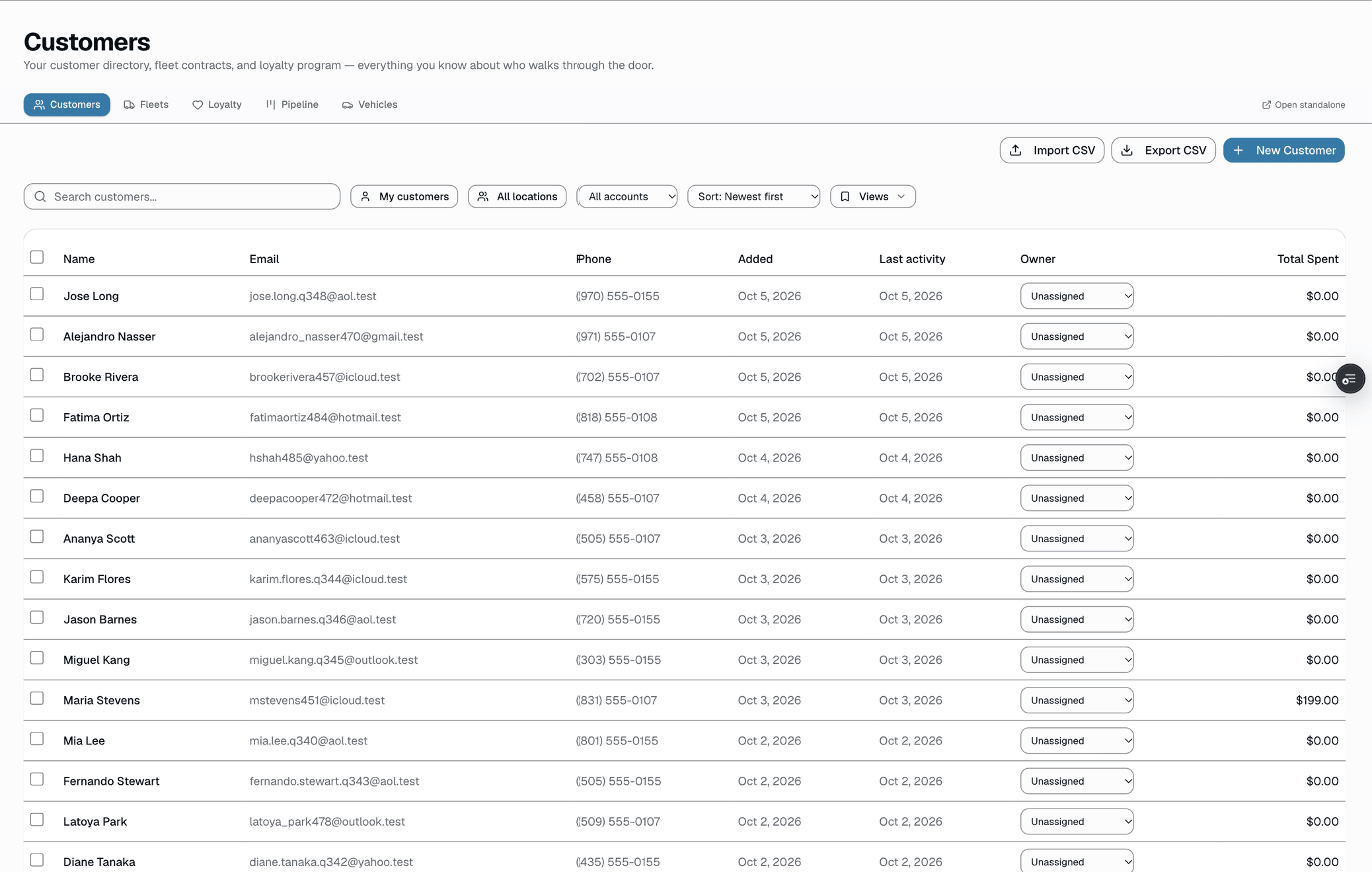Click the floating filter-list icon at right edge
Image resolution: width=1372 pixels, height=872 pixels.
click(x=1350, y=379)
